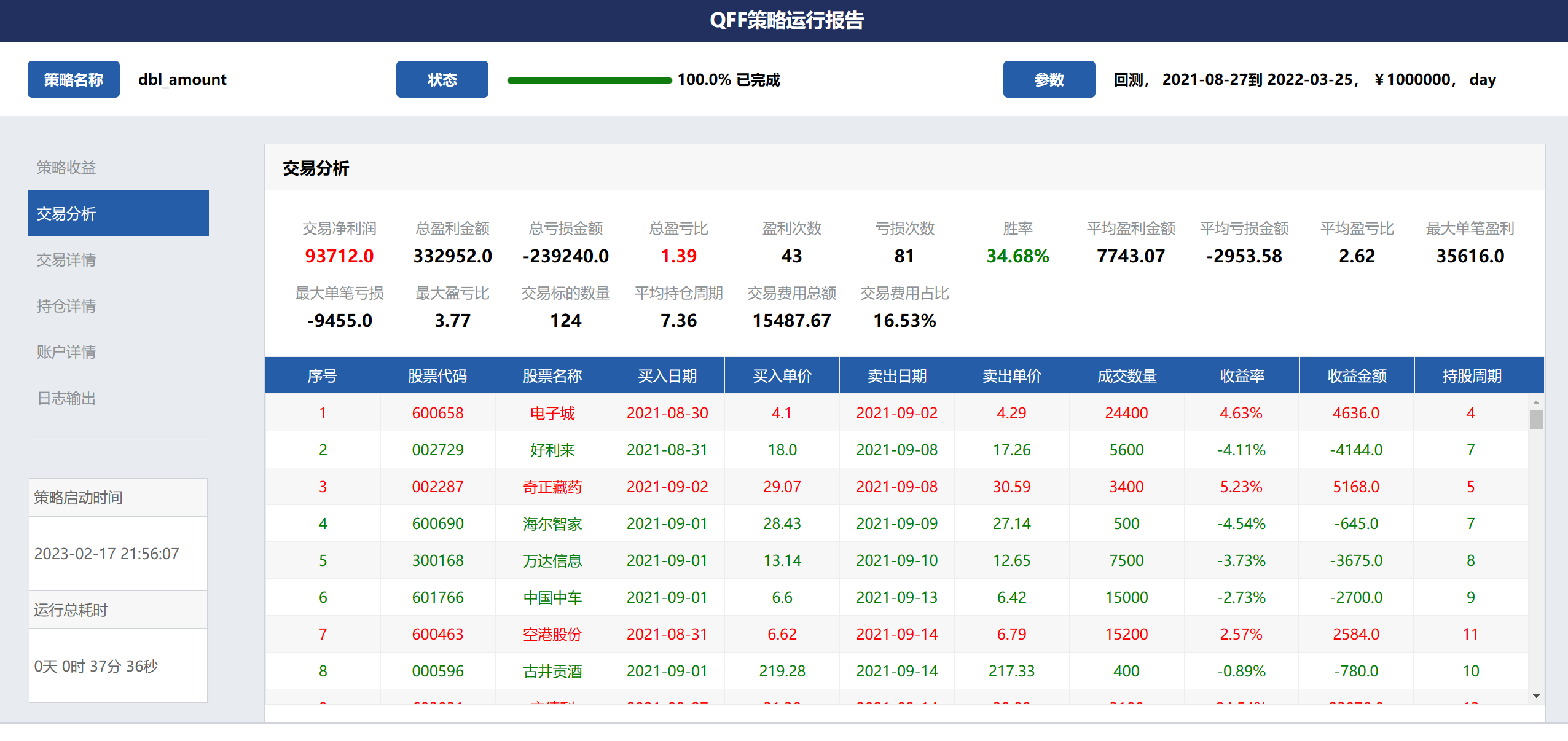Screen dimensions: 1568x741
Task: Click the QFF策略运行报告 title
Action: coord(786,21)
